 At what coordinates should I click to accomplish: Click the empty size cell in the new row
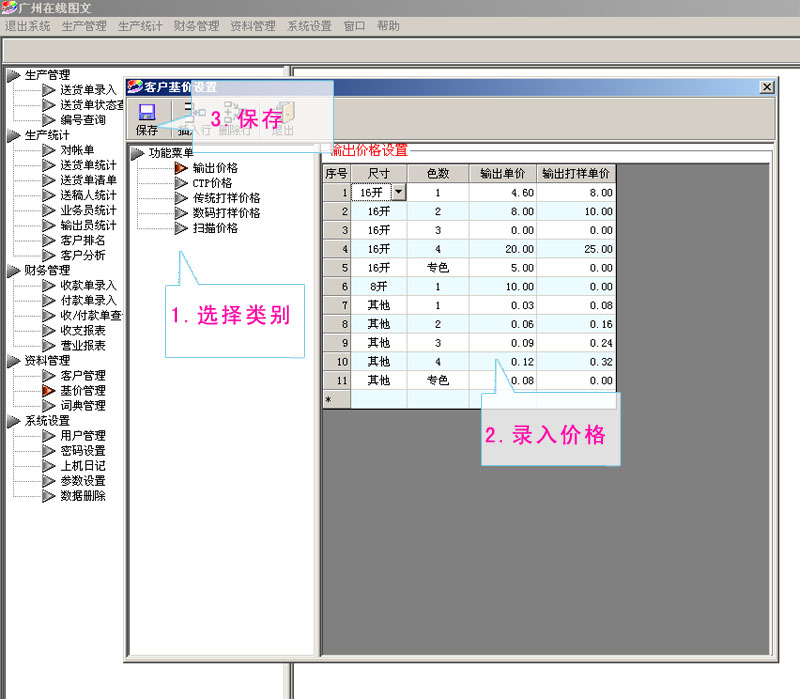click(379, 399)
